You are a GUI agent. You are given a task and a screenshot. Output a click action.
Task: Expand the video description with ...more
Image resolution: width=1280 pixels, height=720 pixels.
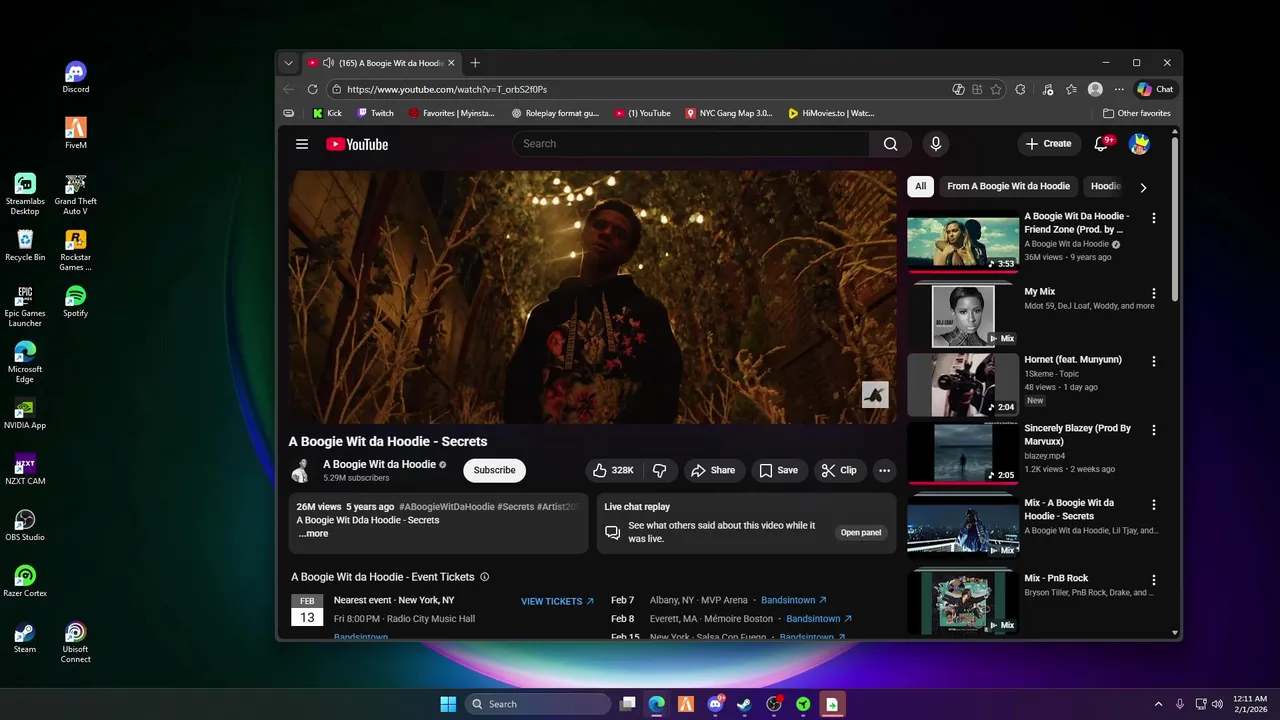coord(313,534)
